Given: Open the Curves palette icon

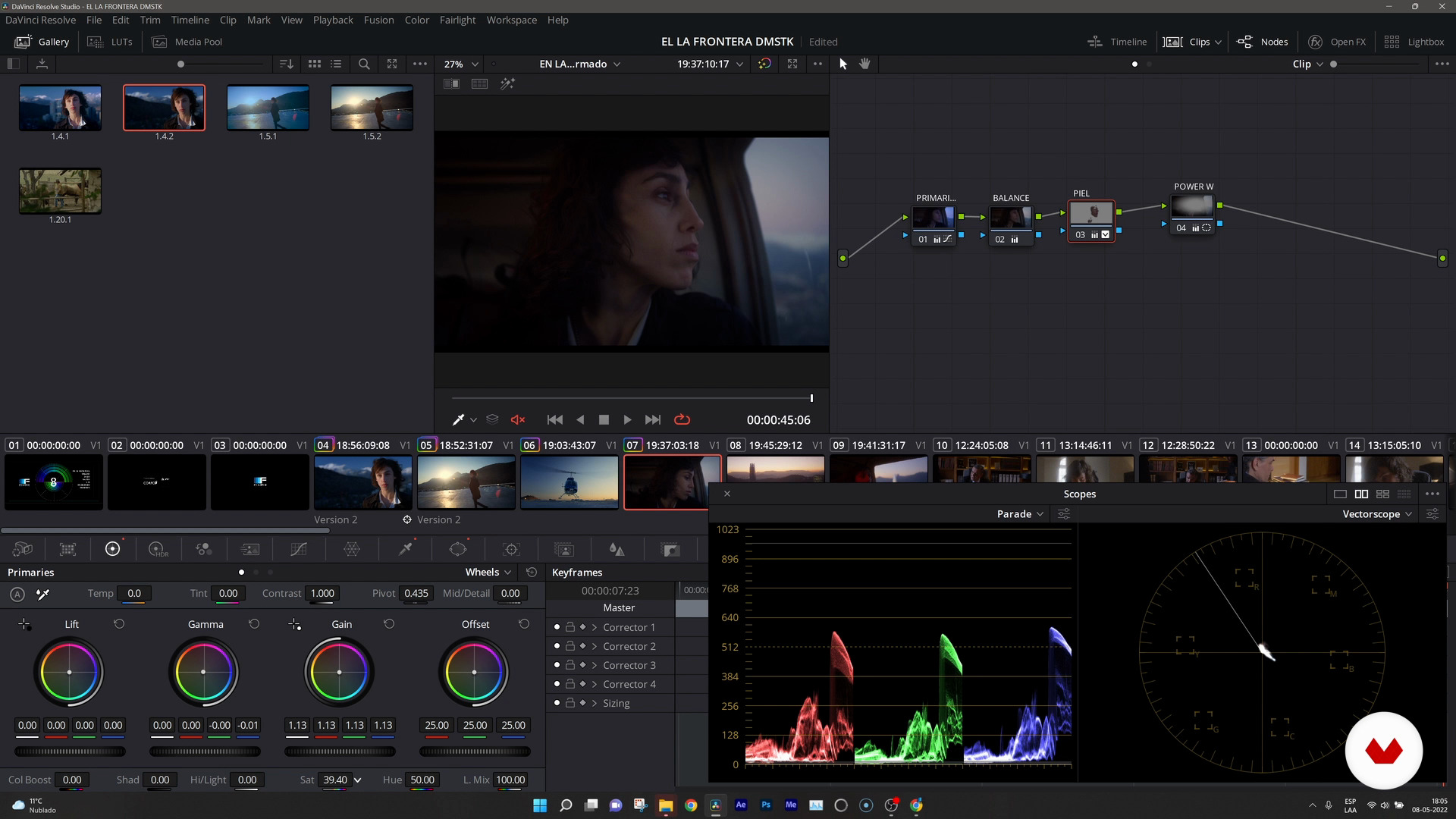Looking at the screenshot, I should 299,549.
